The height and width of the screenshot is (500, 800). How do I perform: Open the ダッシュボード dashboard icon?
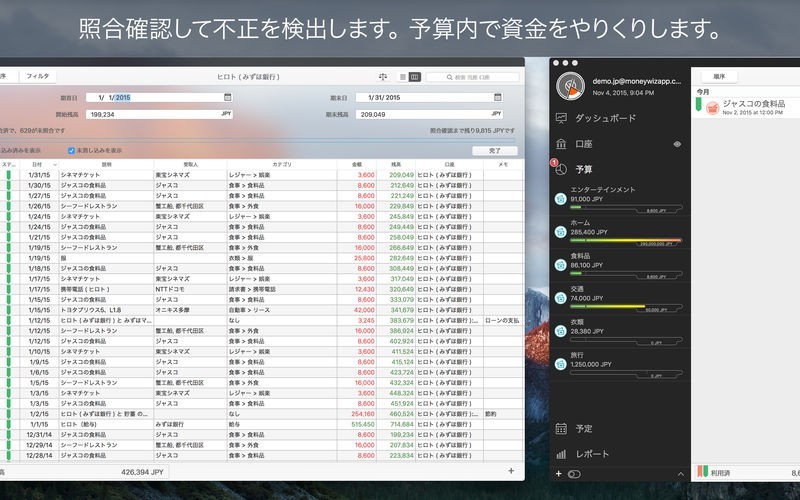click(562, 118)
